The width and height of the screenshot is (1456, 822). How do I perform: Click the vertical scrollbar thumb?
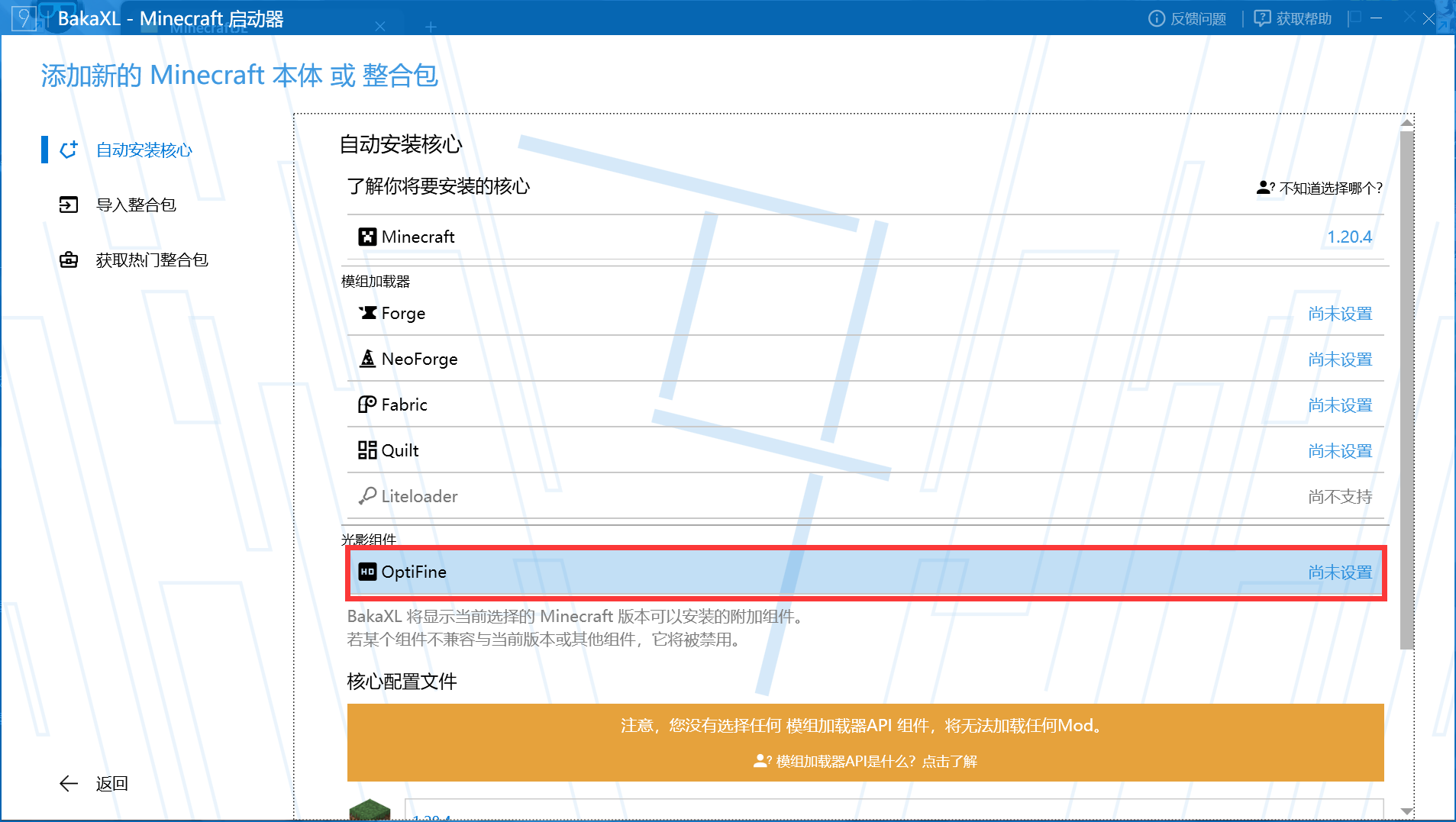1407,390
